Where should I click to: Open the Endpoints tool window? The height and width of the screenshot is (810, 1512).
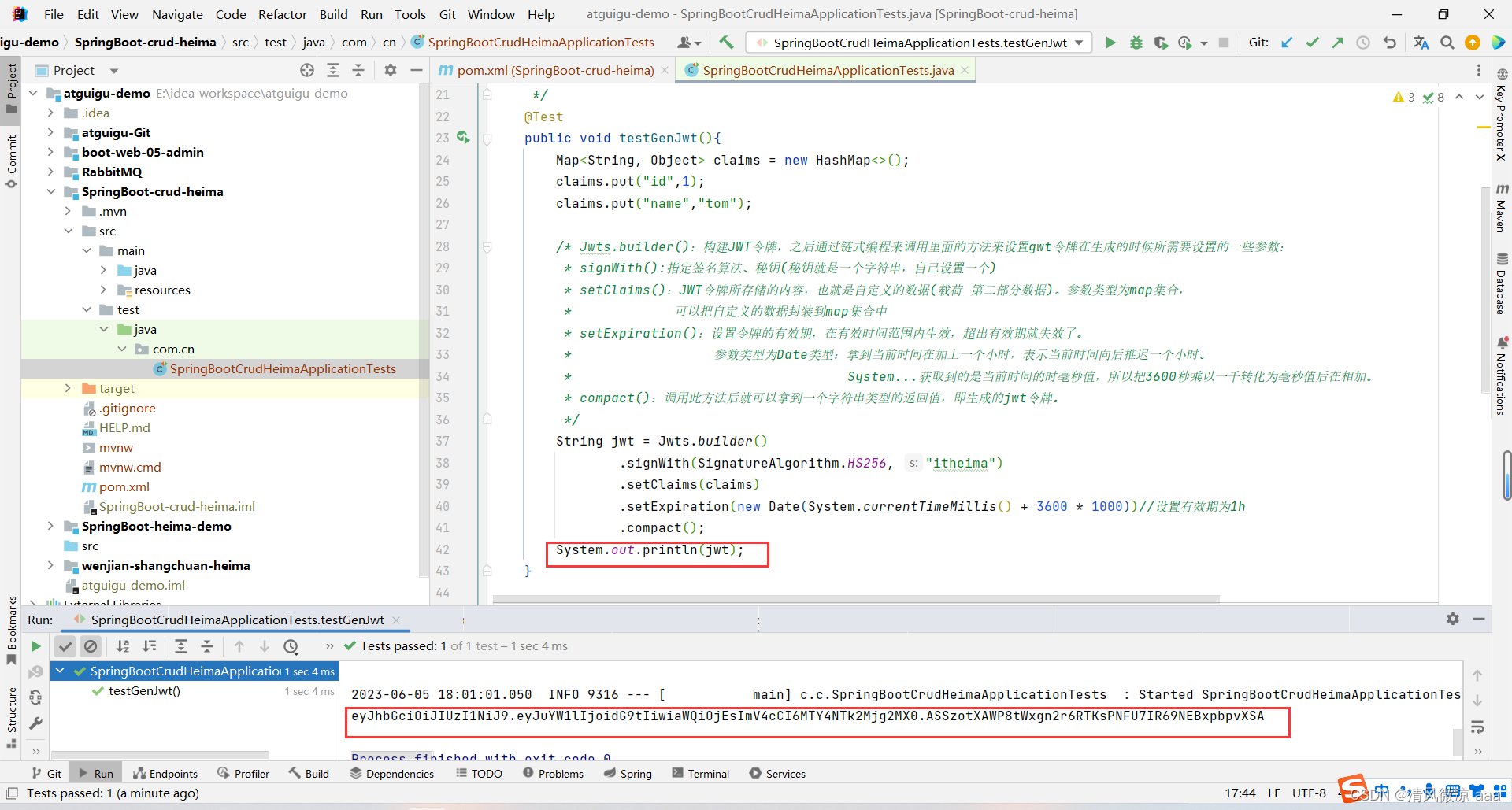[x=165, y=774]
